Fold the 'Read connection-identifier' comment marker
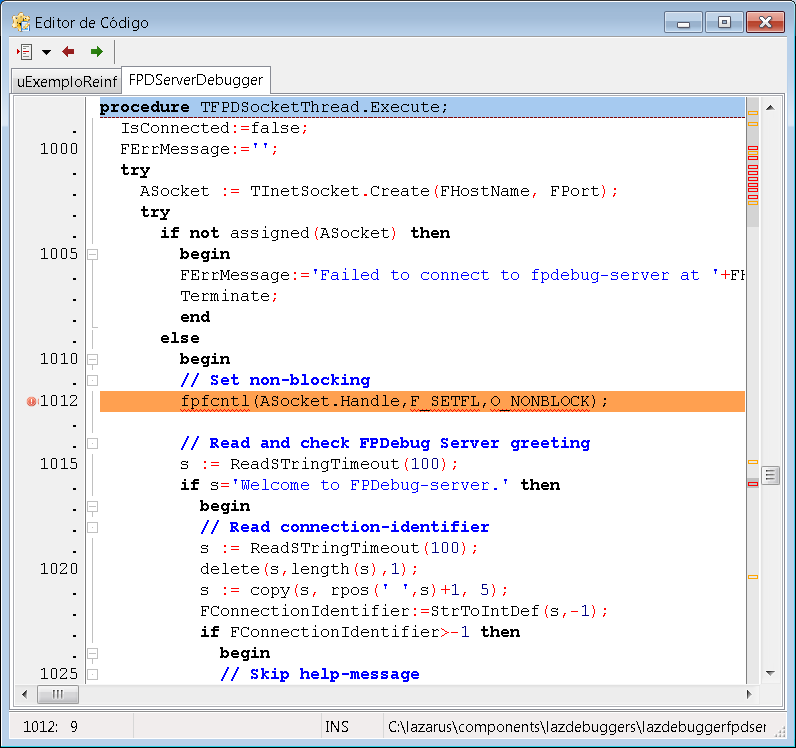 [x=92, y=527]
